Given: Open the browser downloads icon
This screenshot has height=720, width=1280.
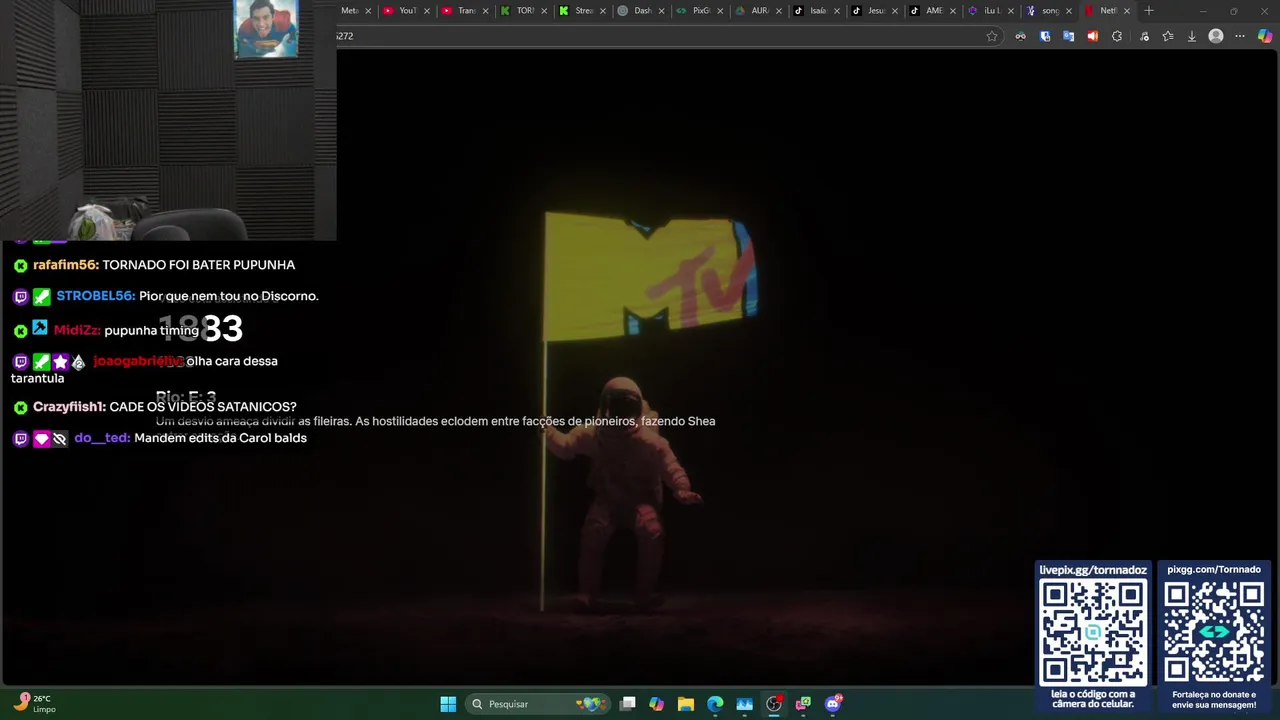Looking at the screenshot, I should 1191,36.
